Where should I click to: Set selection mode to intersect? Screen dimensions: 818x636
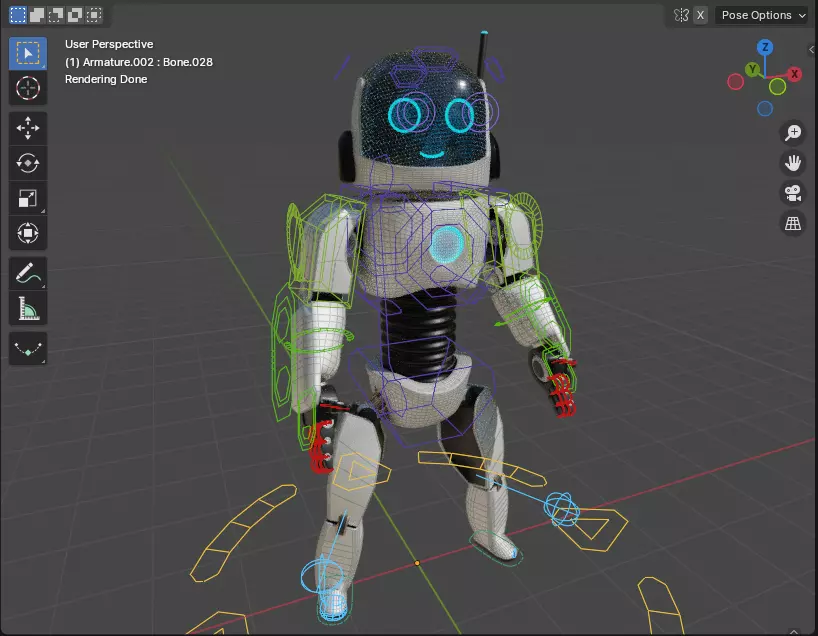(94, 15)
